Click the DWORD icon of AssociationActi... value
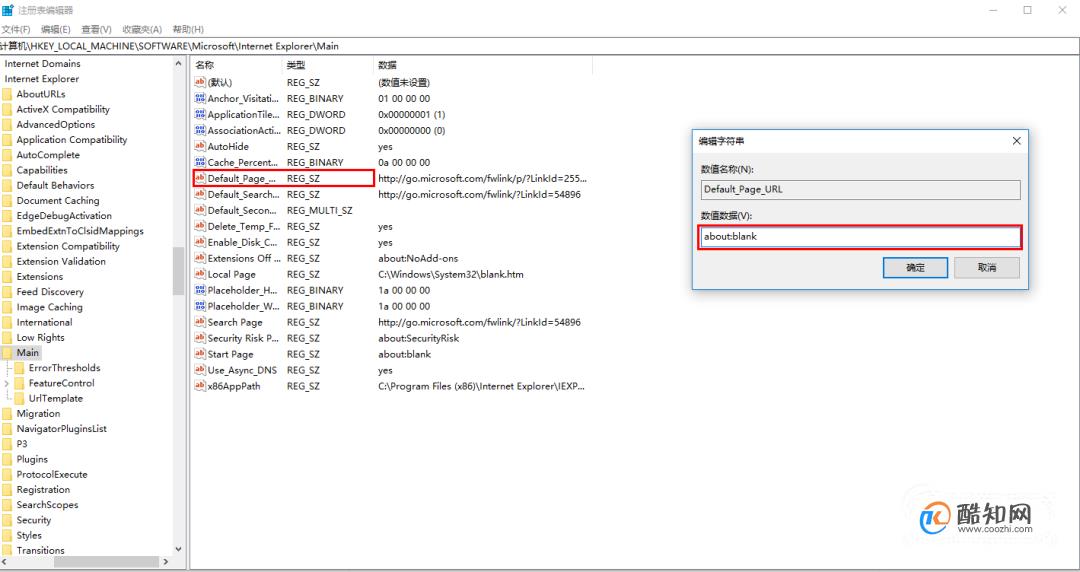 pyautogui.click(x=200, y=130)
